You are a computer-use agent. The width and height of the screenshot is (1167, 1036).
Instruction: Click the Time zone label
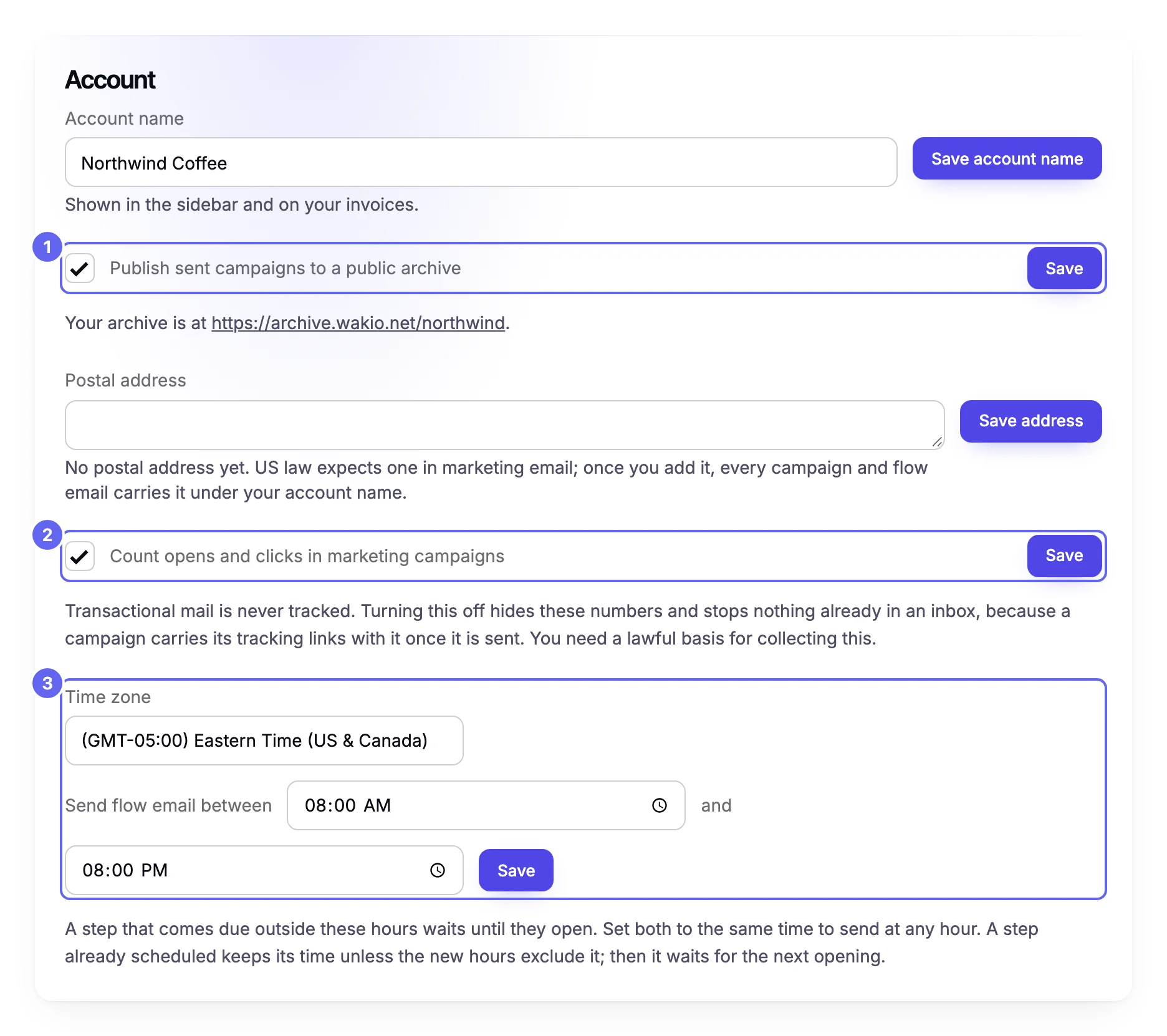[x=108, y=697]
